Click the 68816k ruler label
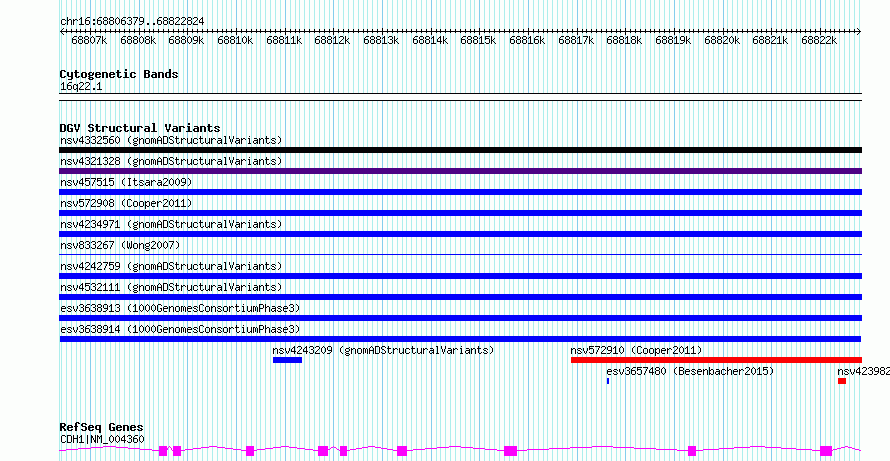Viewport: 890px width, 461px height. pyautogui.click(x=527, y=40)
